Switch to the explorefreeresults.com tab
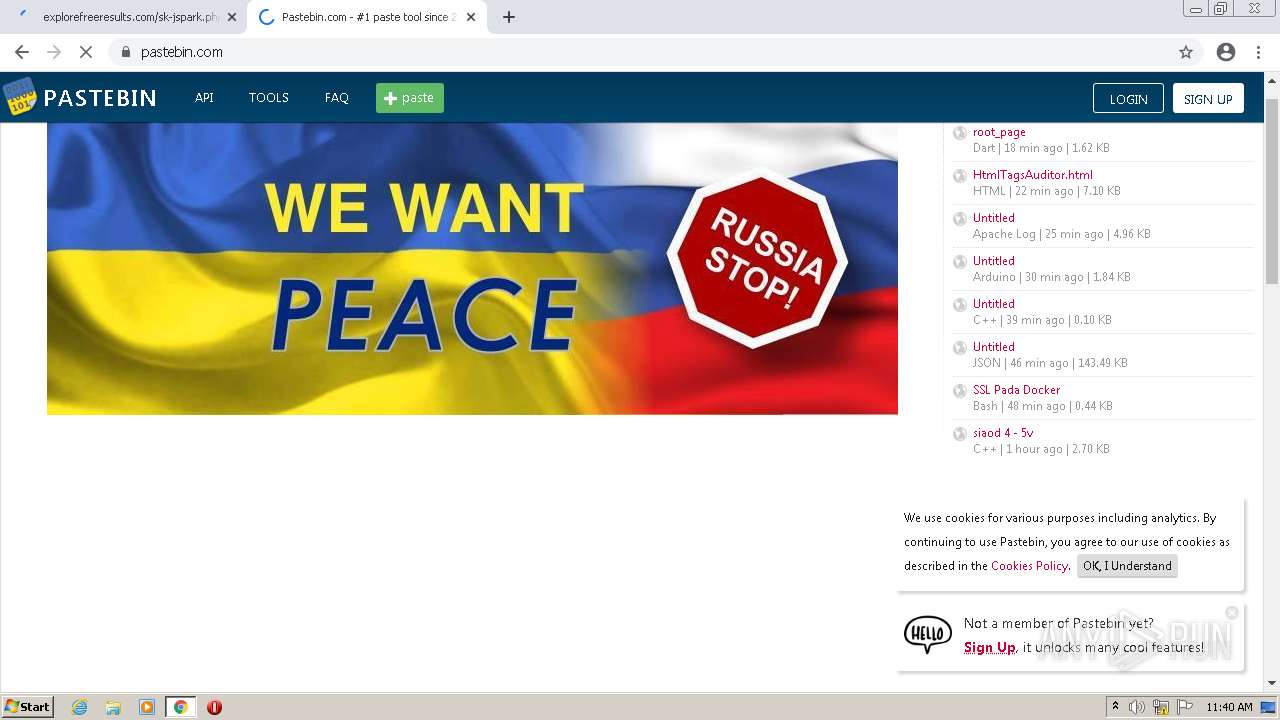1280x720 pixels. [x=125, y=17]
